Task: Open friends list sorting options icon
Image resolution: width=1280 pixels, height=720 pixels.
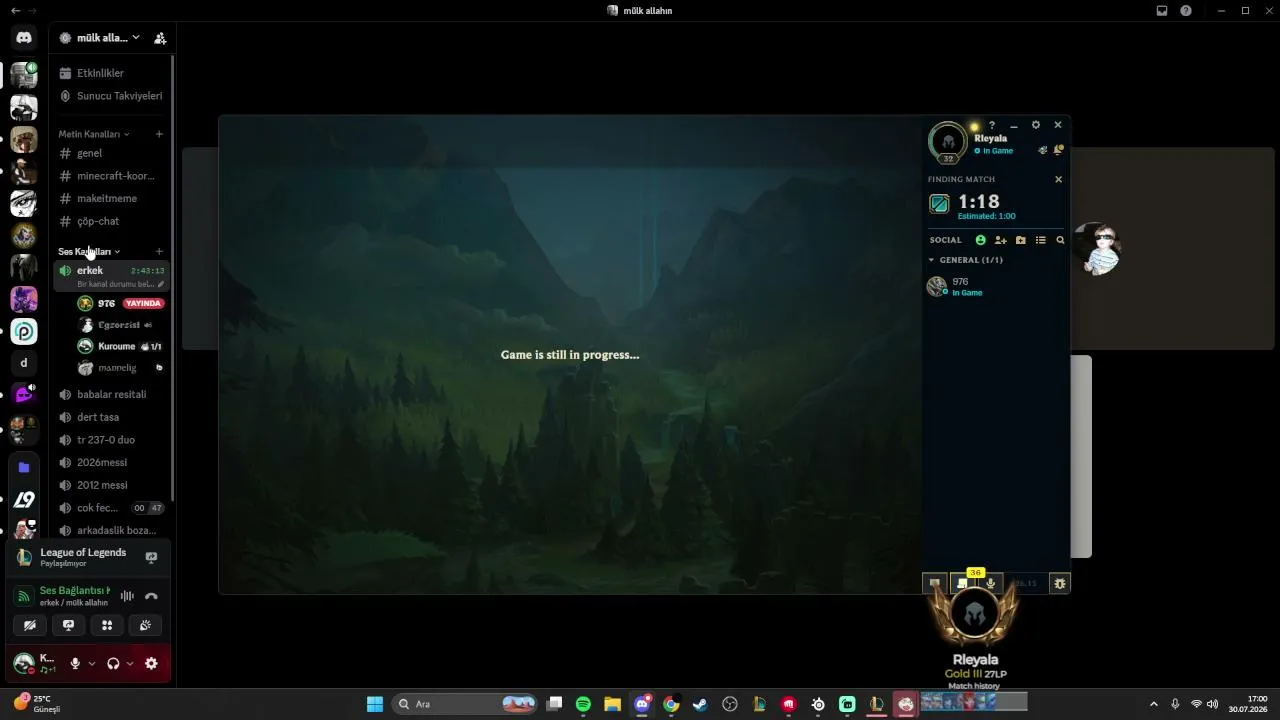Action: coord(1040,240)
